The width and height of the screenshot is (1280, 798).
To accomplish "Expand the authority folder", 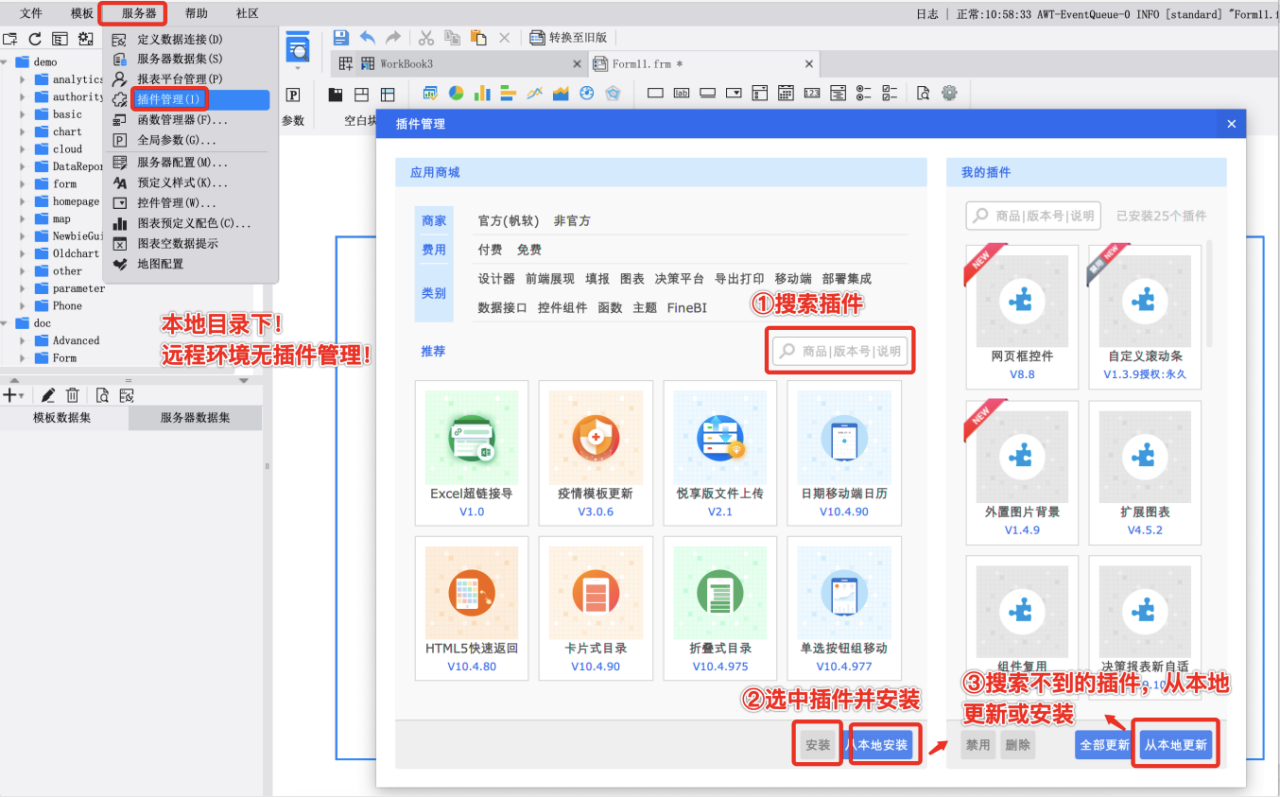I will click(x=22, y=97).
